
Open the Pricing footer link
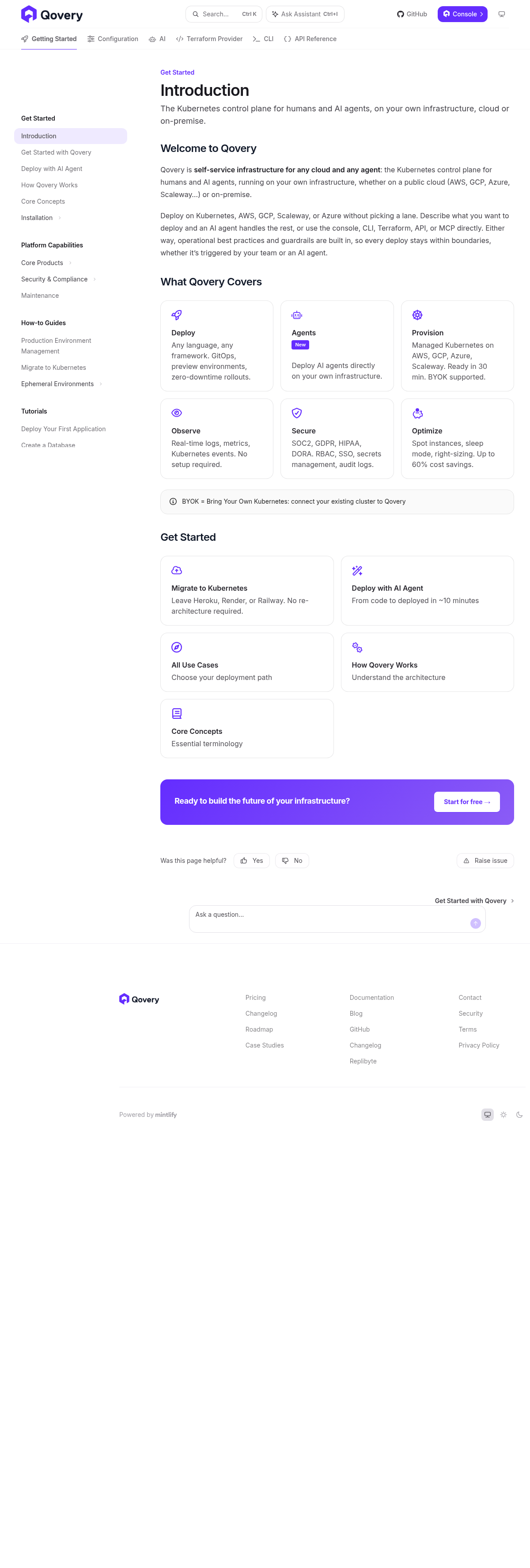coord(256,998)
